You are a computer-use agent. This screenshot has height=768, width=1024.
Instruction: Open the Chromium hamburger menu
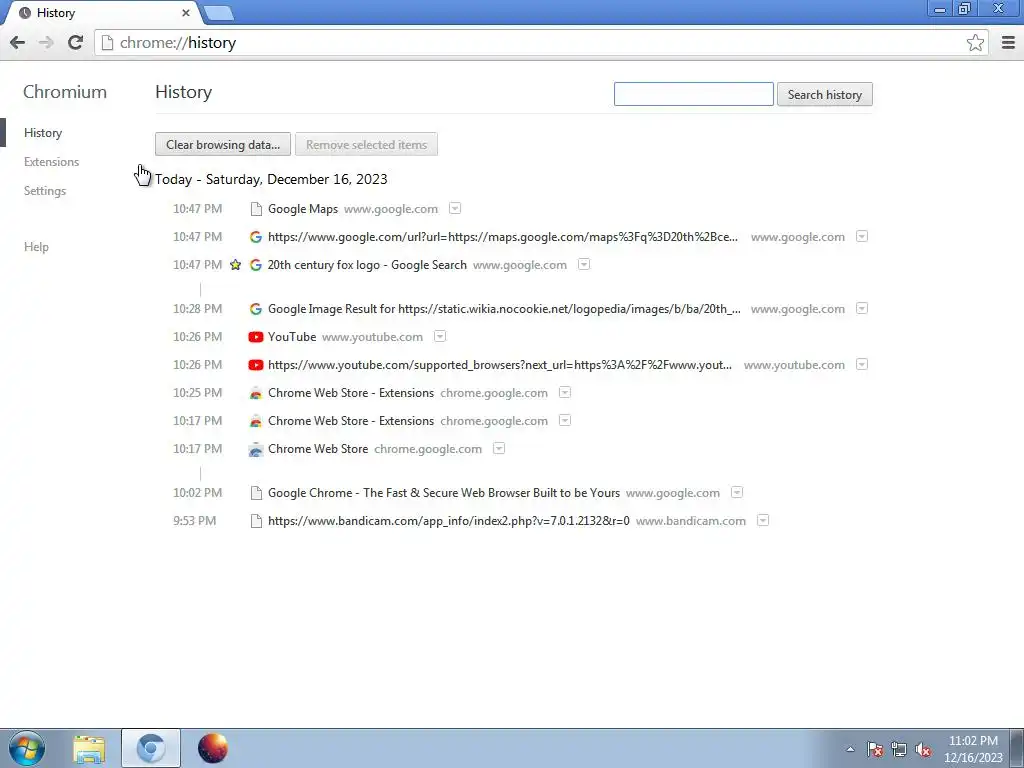(x=1008, y=42)
